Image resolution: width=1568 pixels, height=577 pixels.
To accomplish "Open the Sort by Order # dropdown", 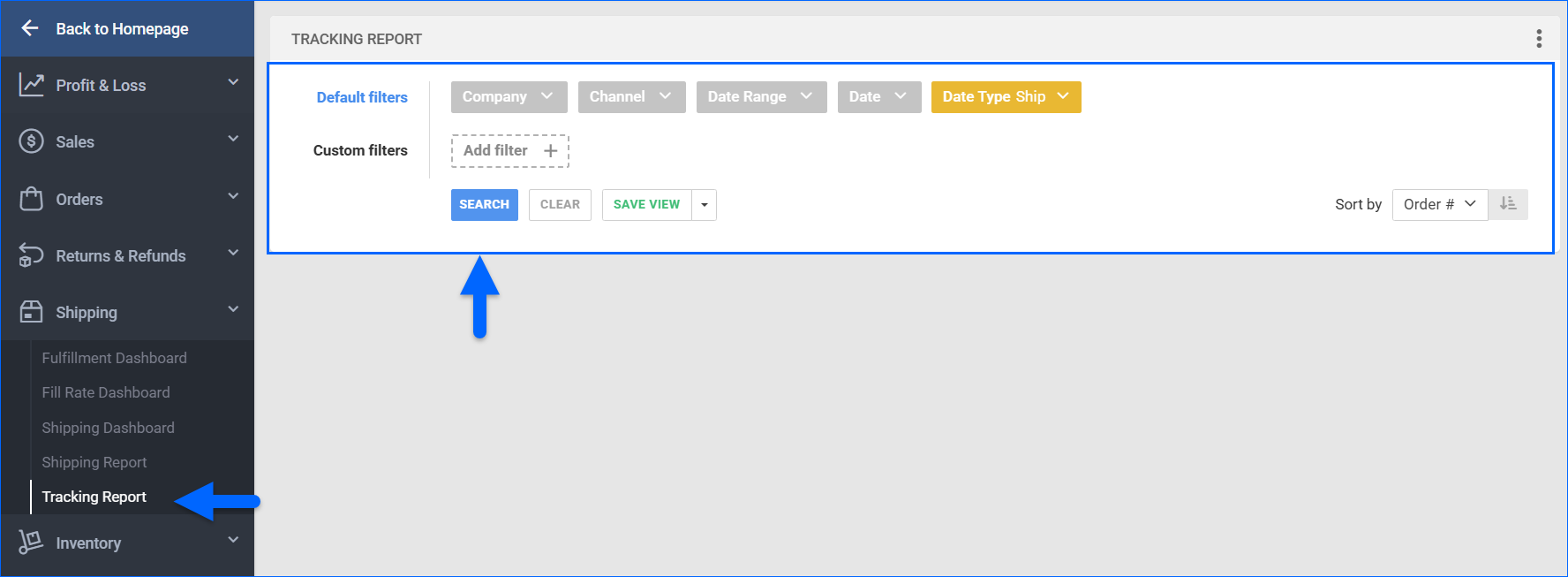I will pyautogui.click(x=1439, y=204).
